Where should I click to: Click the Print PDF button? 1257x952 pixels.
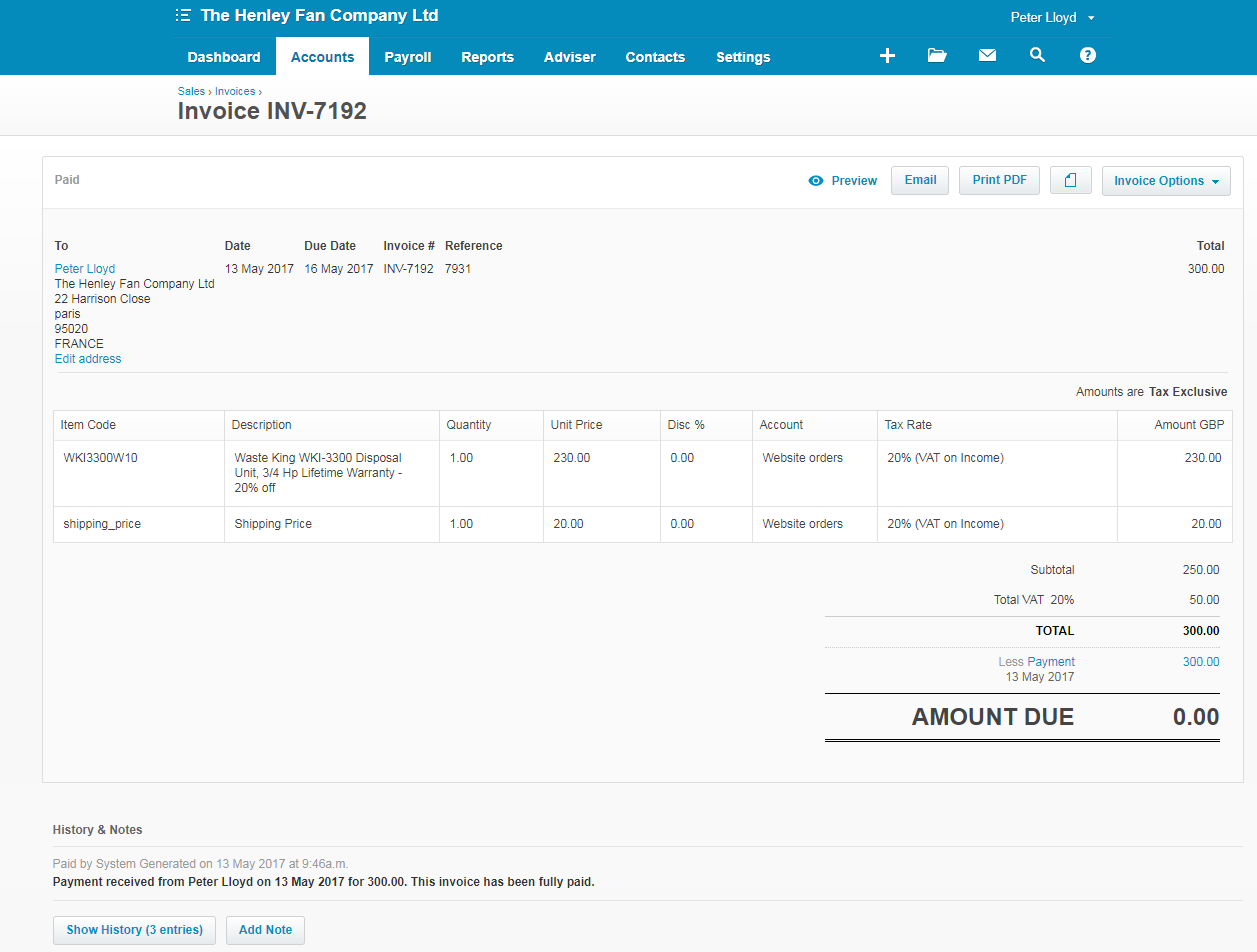[999, 181]
